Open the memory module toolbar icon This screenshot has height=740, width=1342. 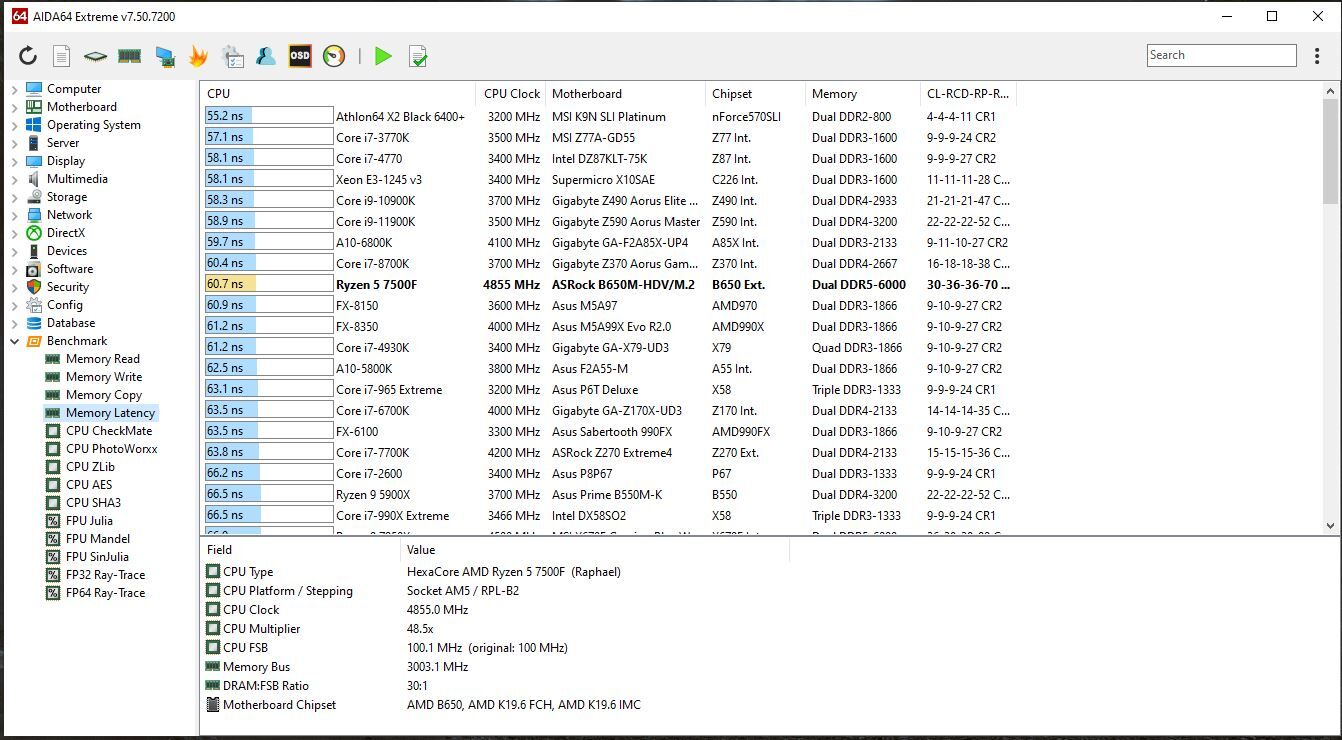(129, 56)
